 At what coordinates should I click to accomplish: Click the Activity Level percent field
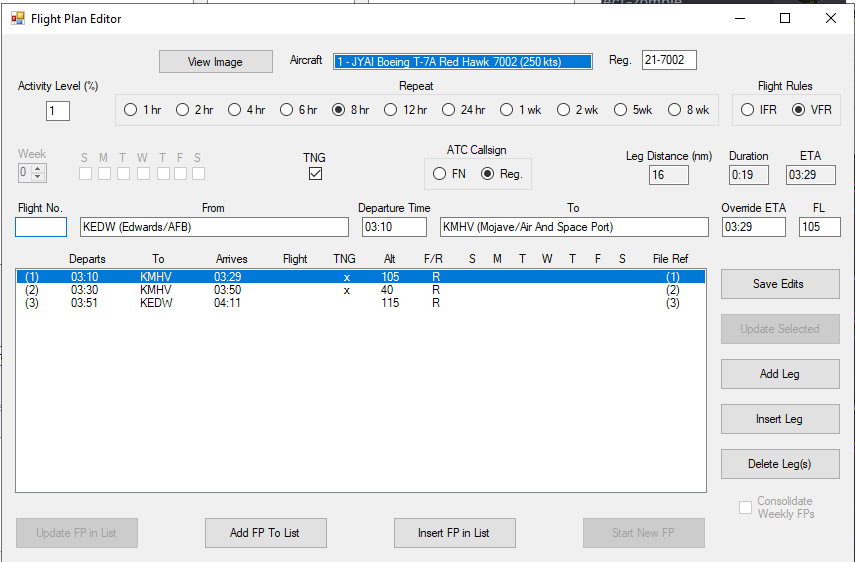click(58, 111)
